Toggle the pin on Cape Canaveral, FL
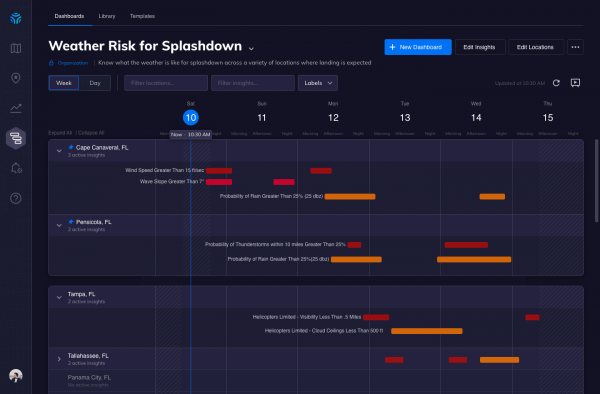600x394 pixels. (71, 147)
